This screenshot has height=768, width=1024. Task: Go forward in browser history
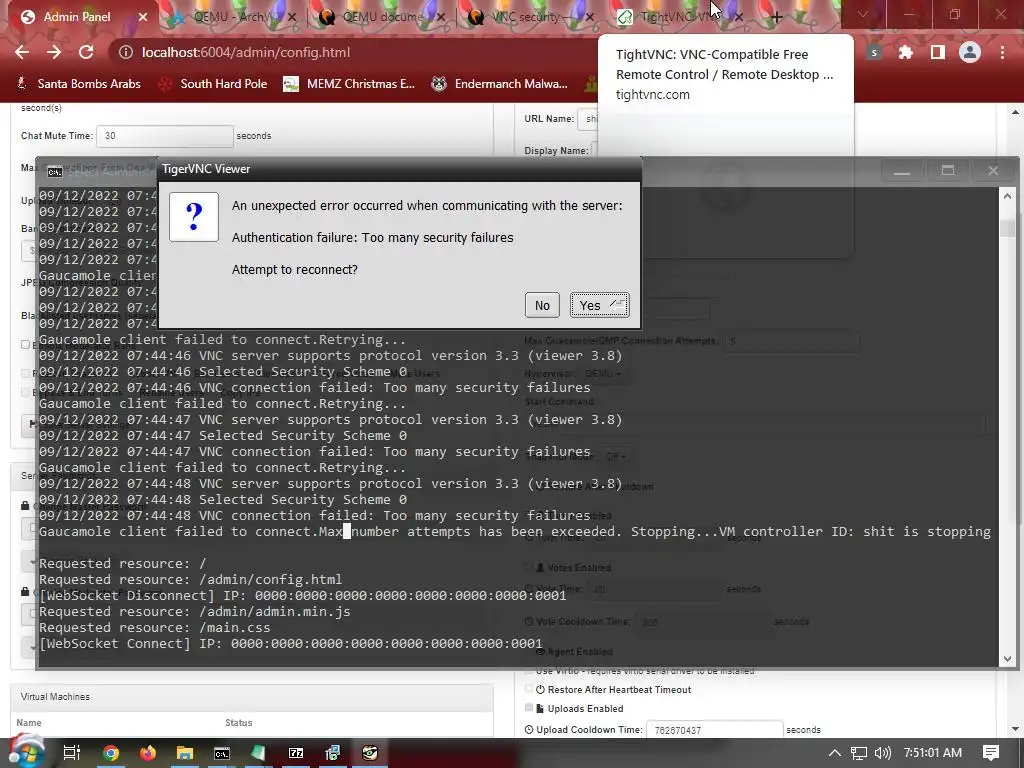click(x=54, y=52)
